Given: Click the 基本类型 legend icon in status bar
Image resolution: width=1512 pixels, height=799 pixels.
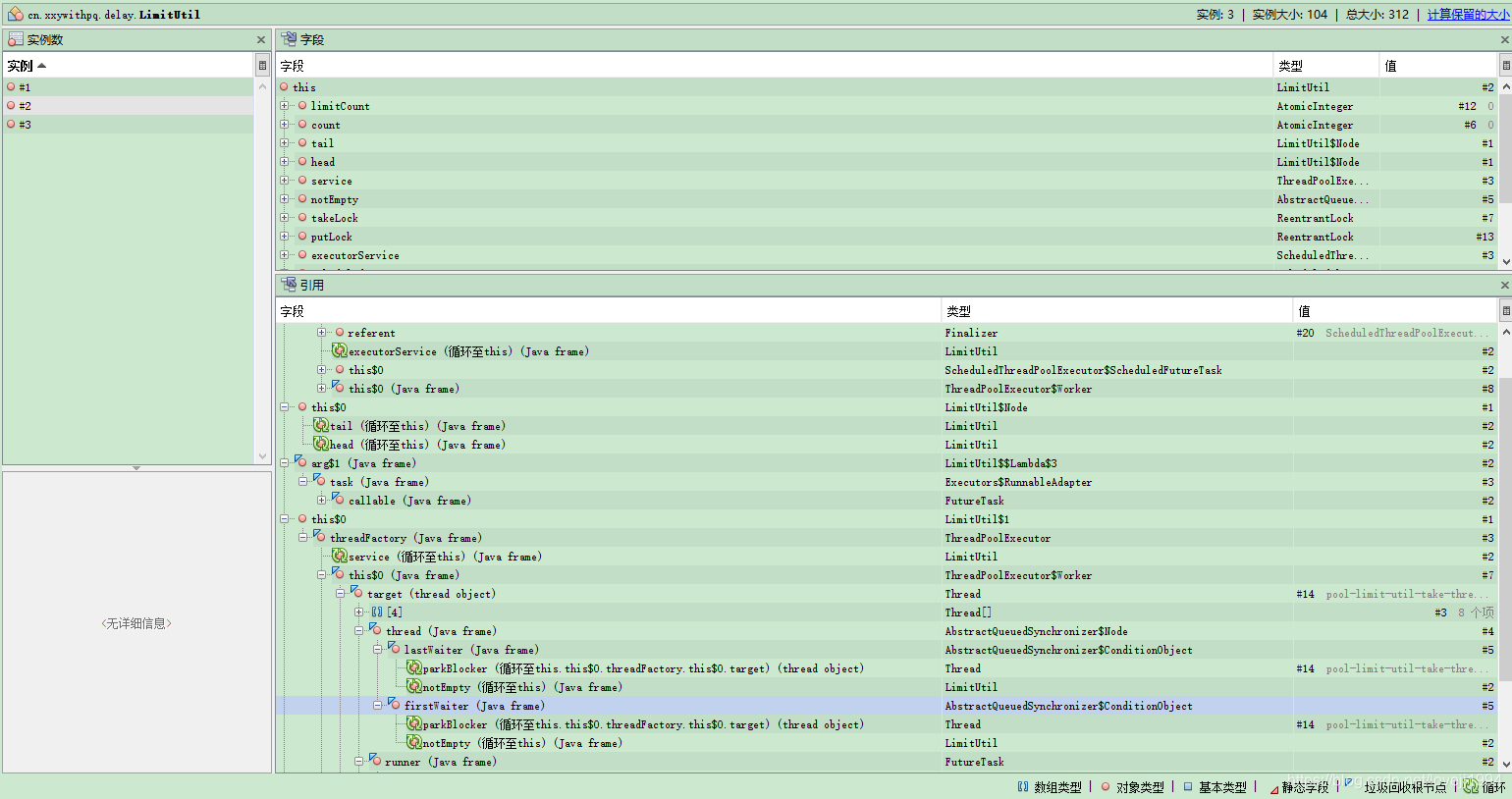Looking at the screenshot, I should point(1188,787).
